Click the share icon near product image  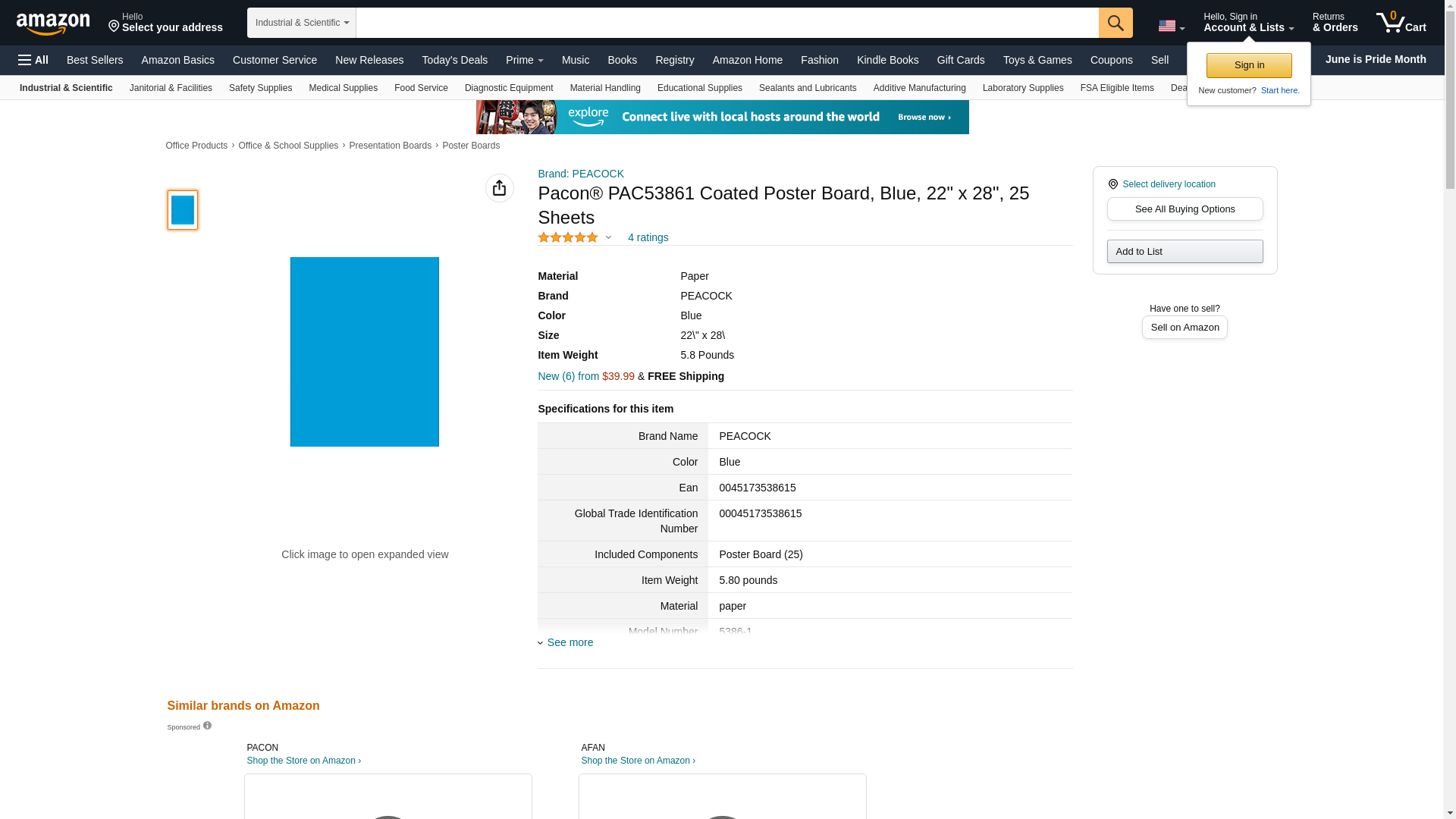499,188
